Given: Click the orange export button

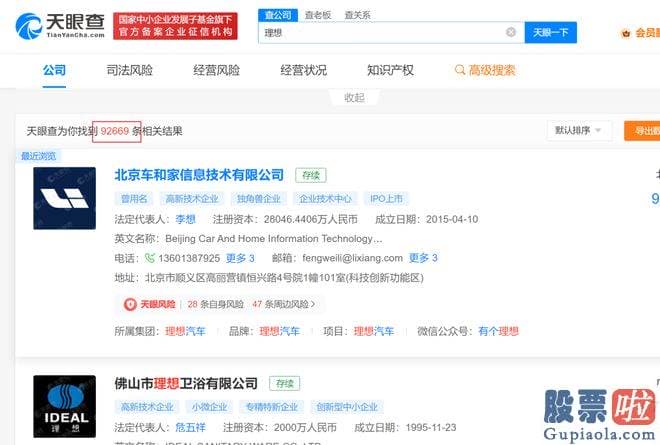Looking at the screenshot, I should point(642,131).
